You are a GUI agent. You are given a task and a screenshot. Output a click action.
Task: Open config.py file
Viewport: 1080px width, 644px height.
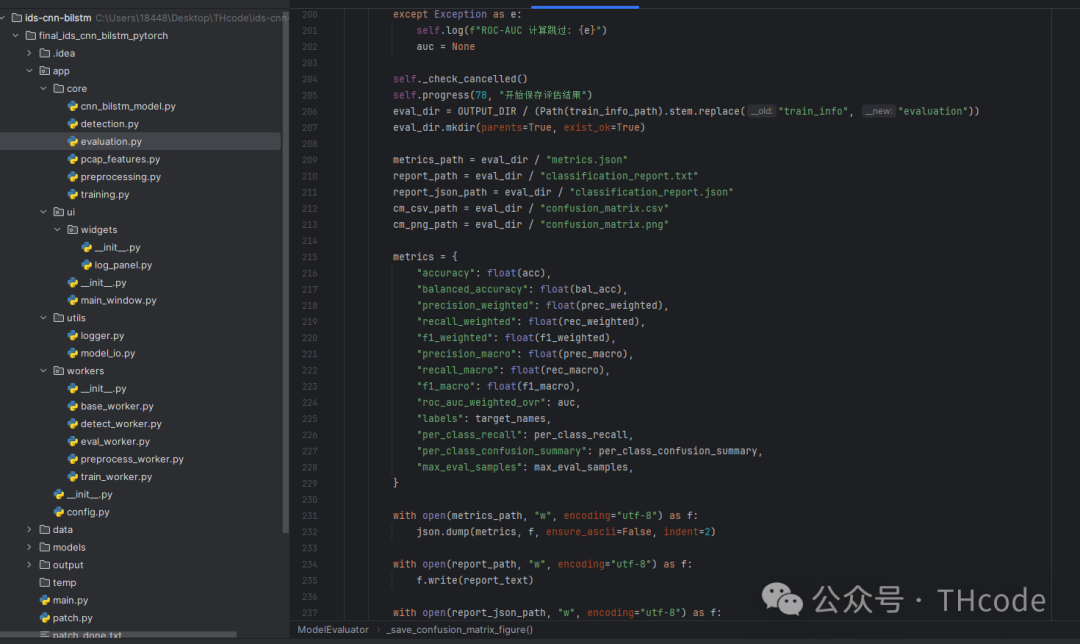click(88, 512)
